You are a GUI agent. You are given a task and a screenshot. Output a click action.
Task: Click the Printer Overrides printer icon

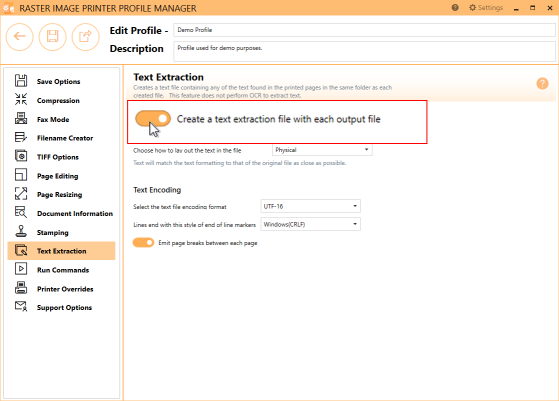pyautogui.click(x=21, y=287)
